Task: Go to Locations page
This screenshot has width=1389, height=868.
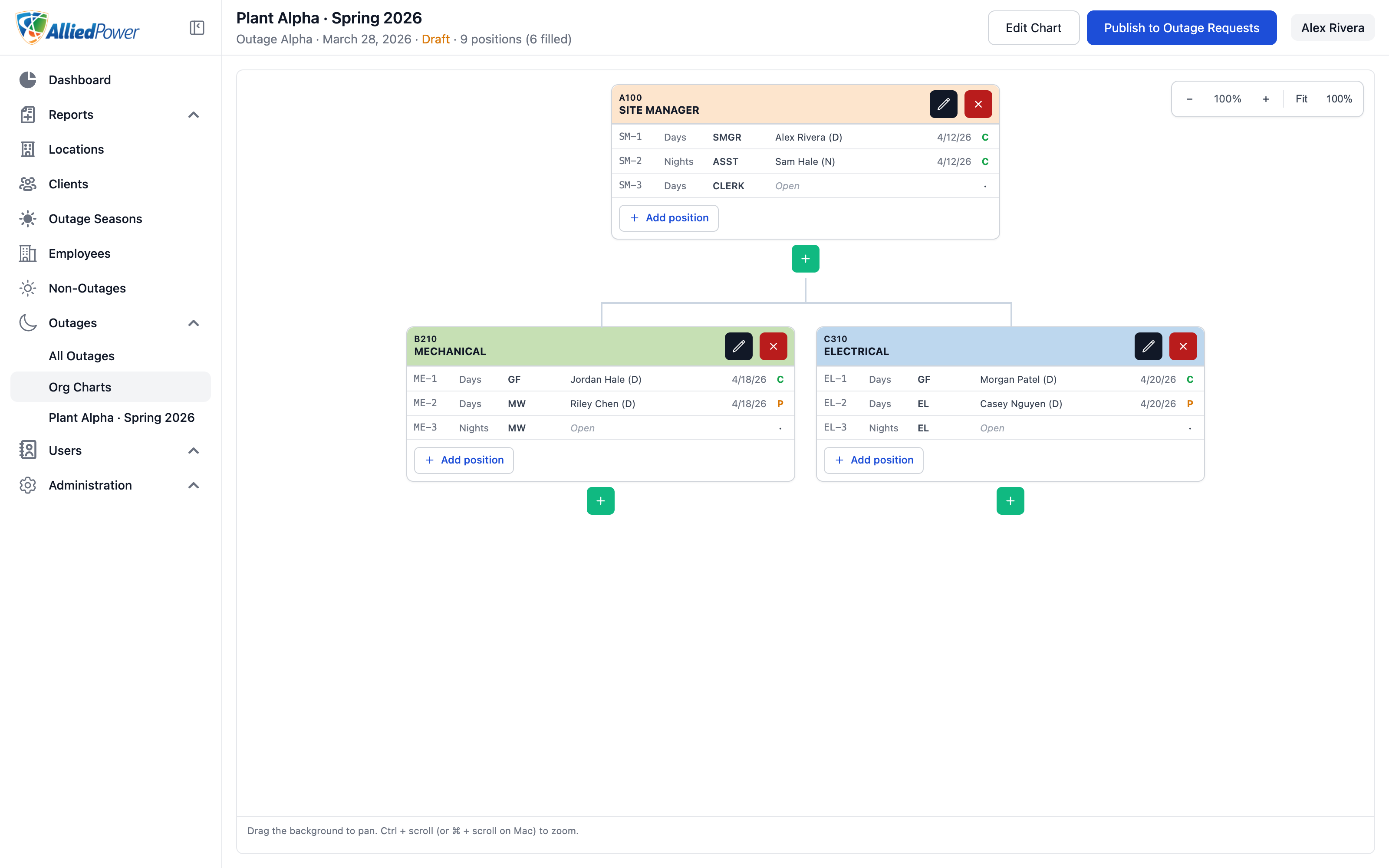Action: coord(111,149)
